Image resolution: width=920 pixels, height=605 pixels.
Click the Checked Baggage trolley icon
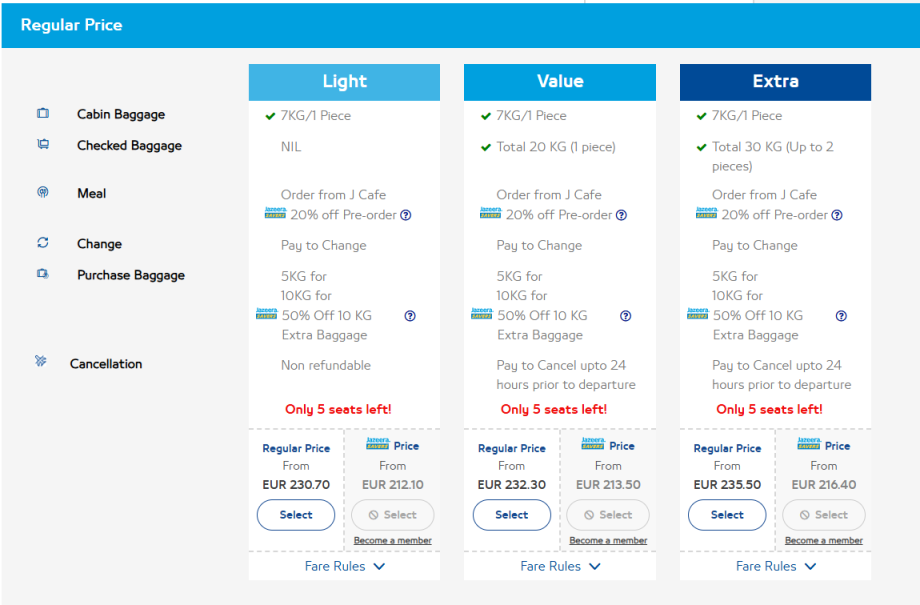43,145
